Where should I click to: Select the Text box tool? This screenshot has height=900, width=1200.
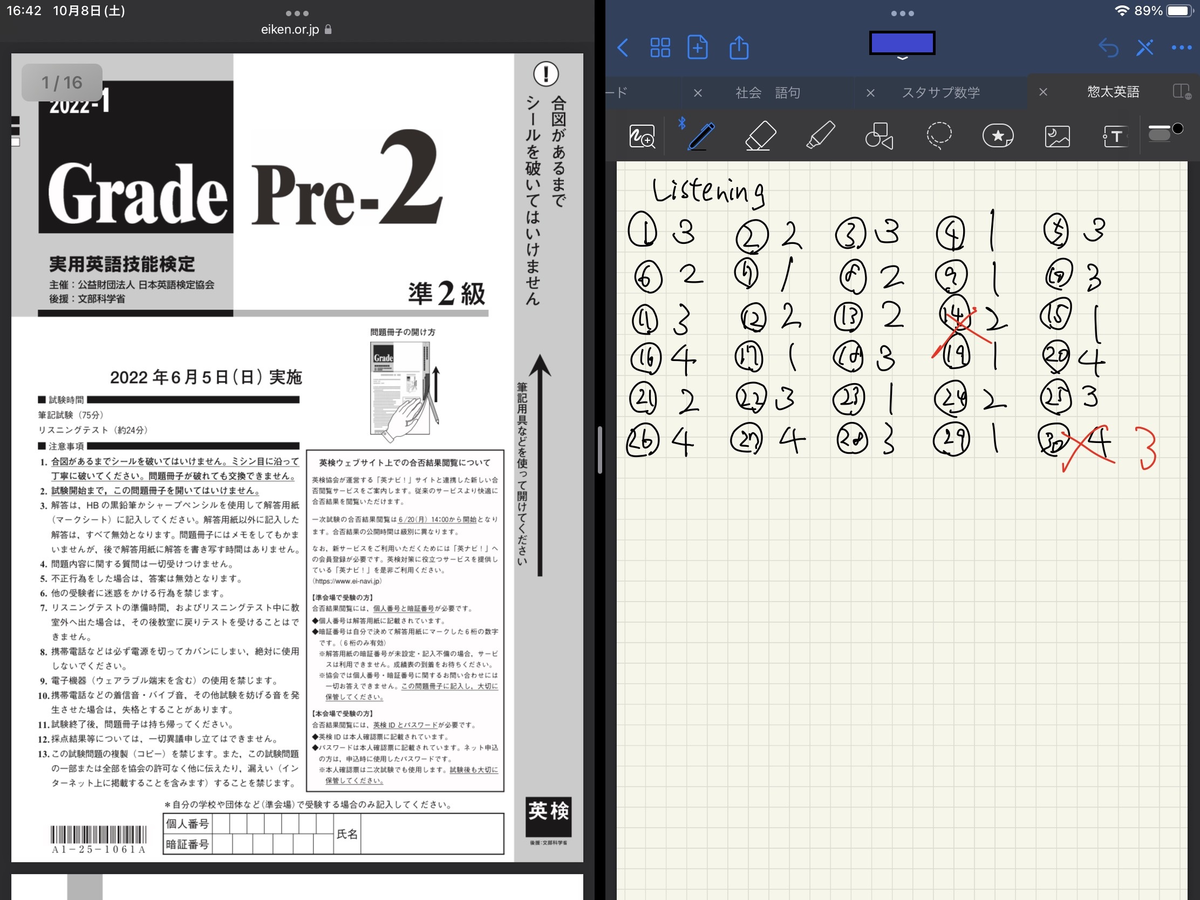(1114, 136)
